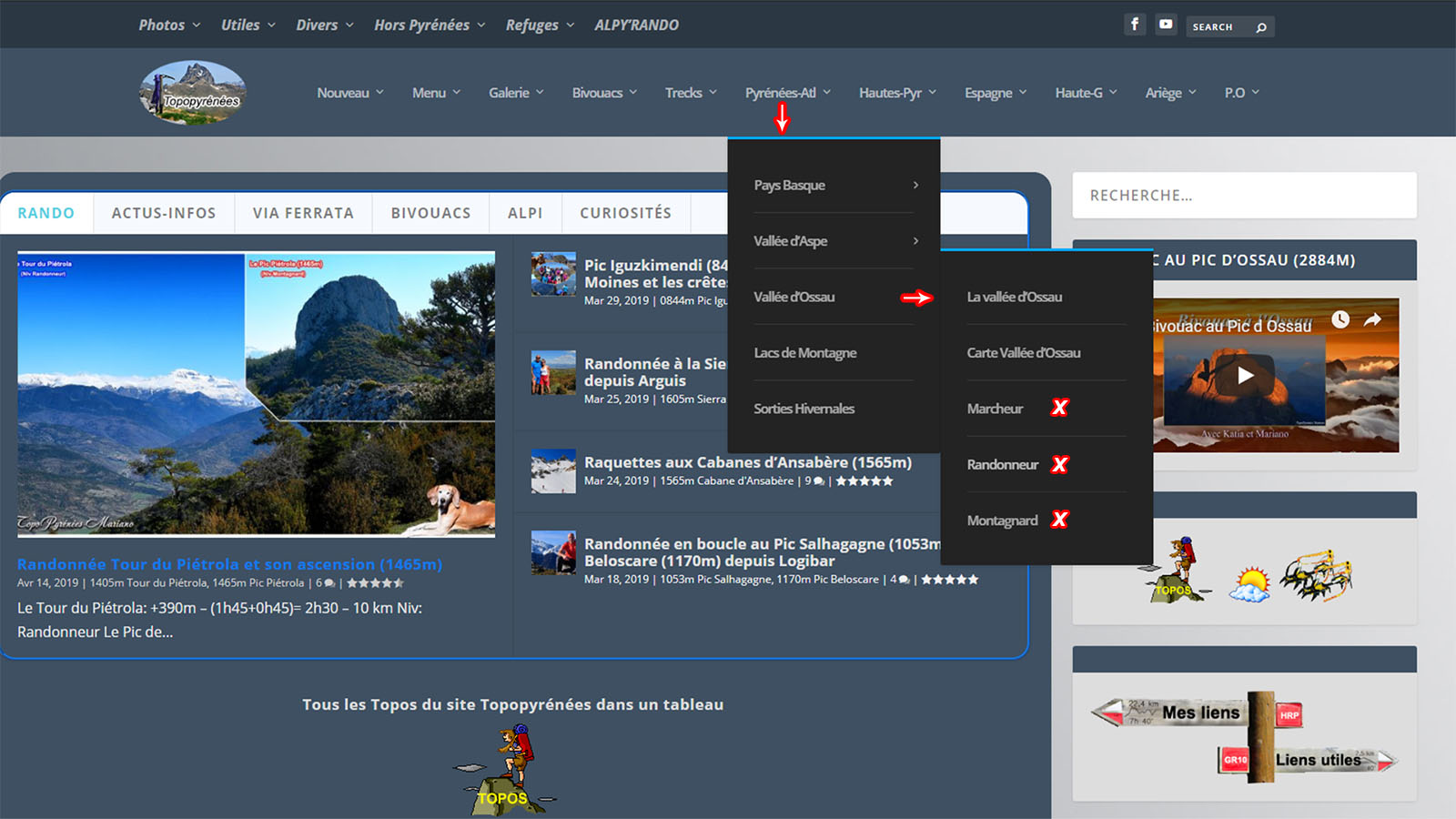Open Raquettes aux Cabanes d'Ansabère thumbnail

coord(553,471)
